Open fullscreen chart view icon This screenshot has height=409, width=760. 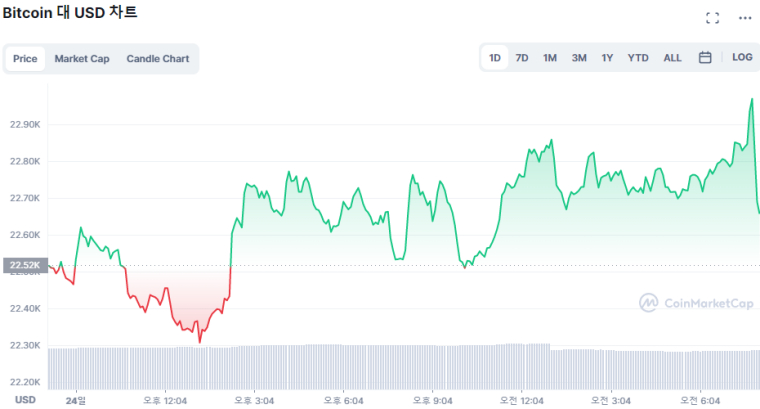[x=713, y=18]
